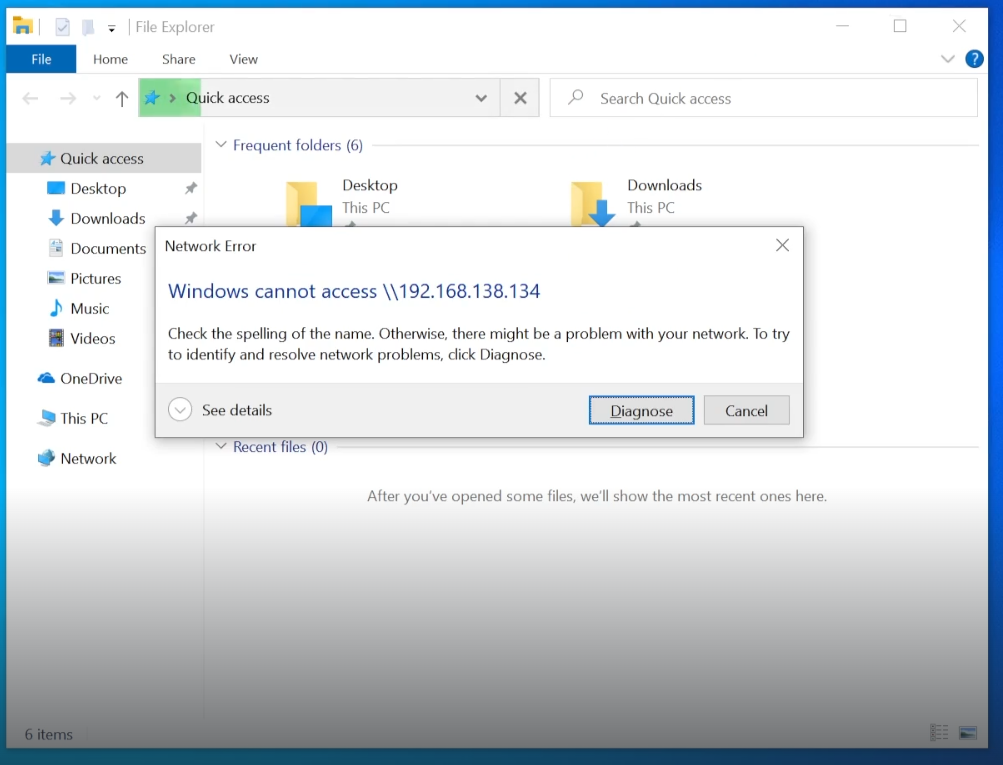Switch to details view icon in status bar
The image size is (1003, 765).
(x=939, y=733)
